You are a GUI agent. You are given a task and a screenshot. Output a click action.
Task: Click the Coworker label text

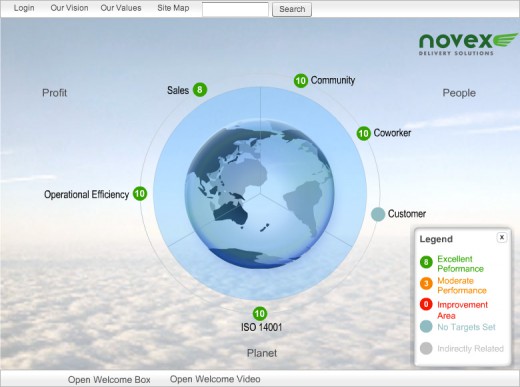(x=392, y=133)
